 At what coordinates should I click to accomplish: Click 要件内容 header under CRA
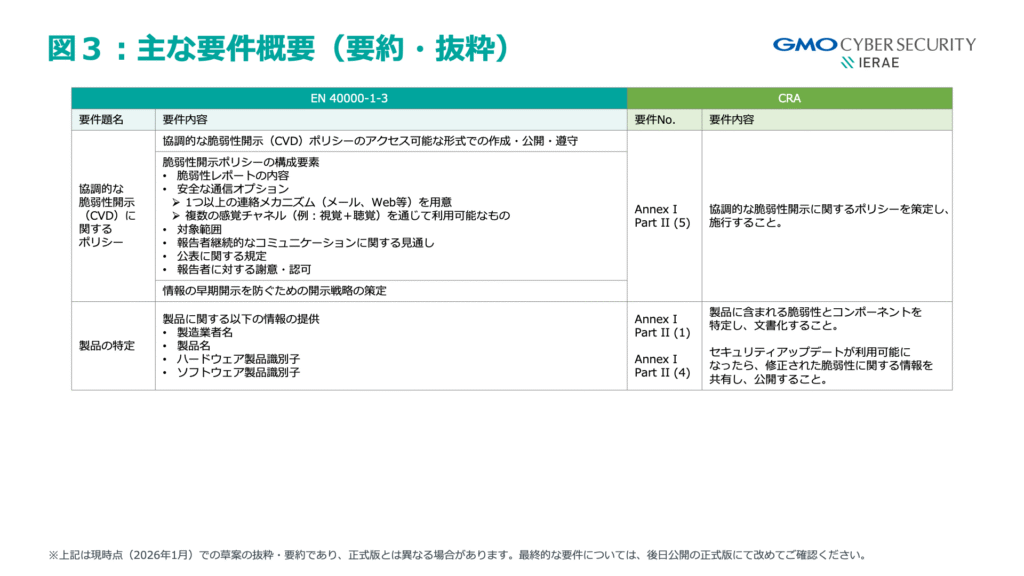[732, 120]
